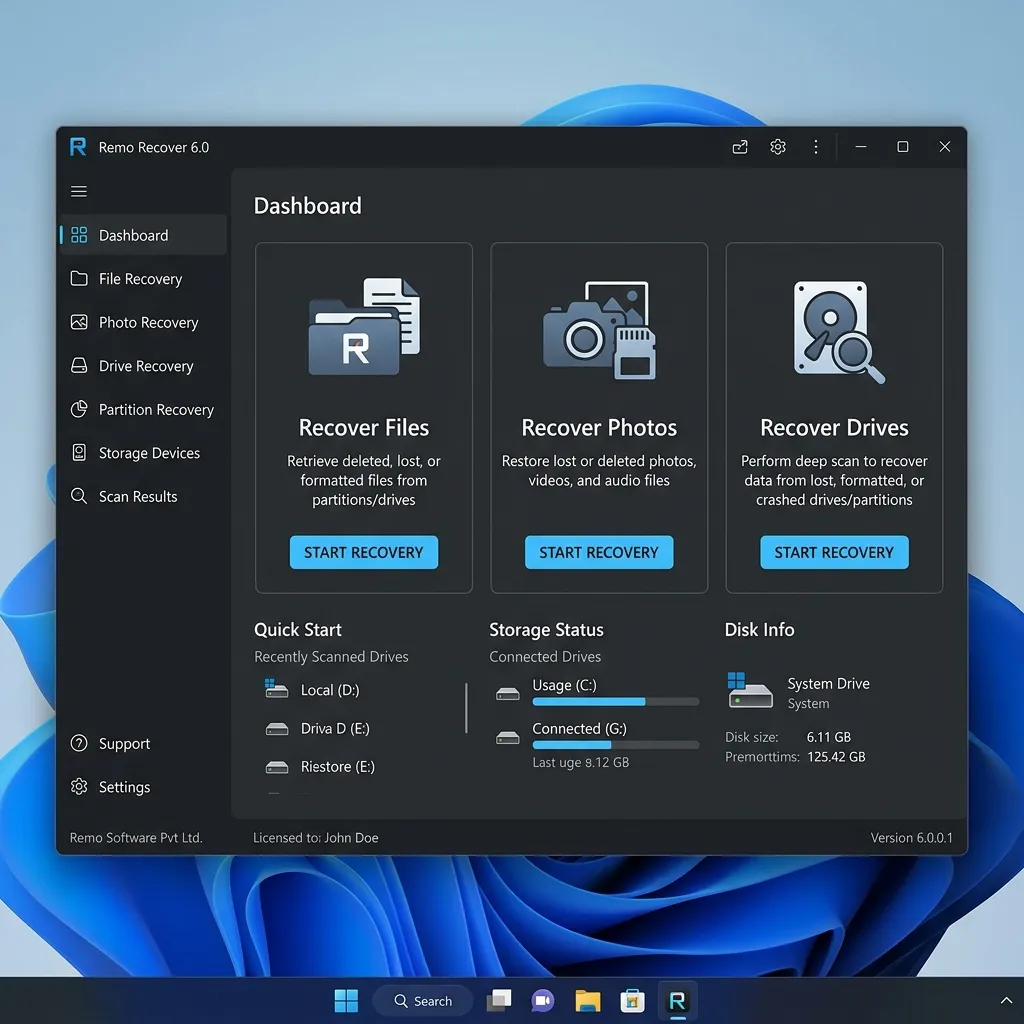Open Microsoft Store from the taskbar
1024x1024 pixels.
coord(632,1000)
